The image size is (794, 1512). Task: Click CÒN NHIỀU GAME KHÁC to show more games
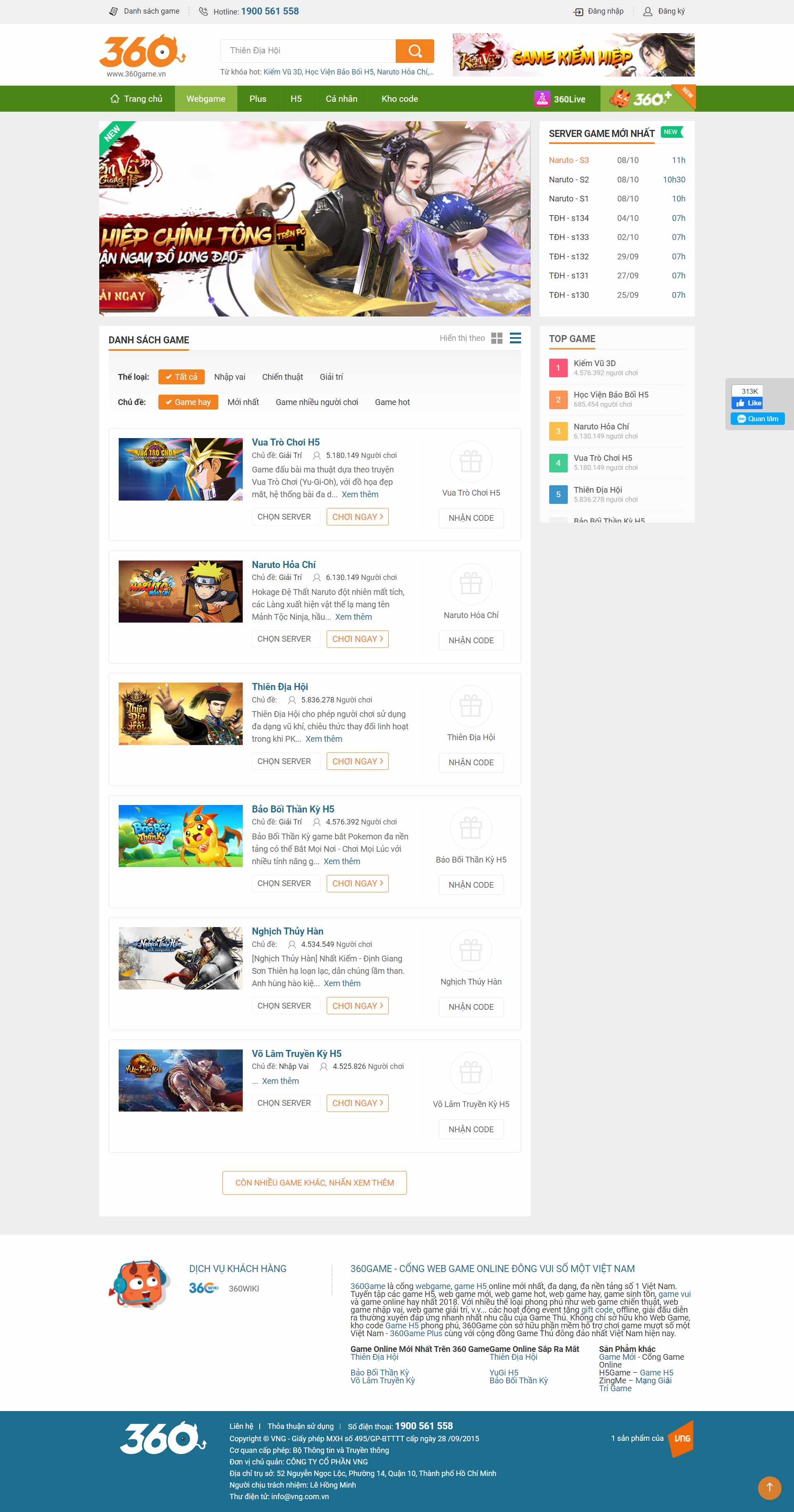[x=315, y=1183]
